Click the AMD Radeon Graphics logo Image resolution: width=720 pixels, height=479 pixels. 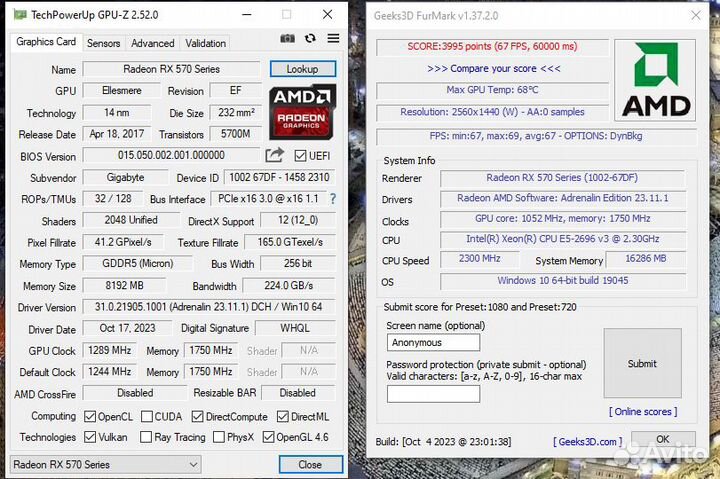(x=302, y=112)
